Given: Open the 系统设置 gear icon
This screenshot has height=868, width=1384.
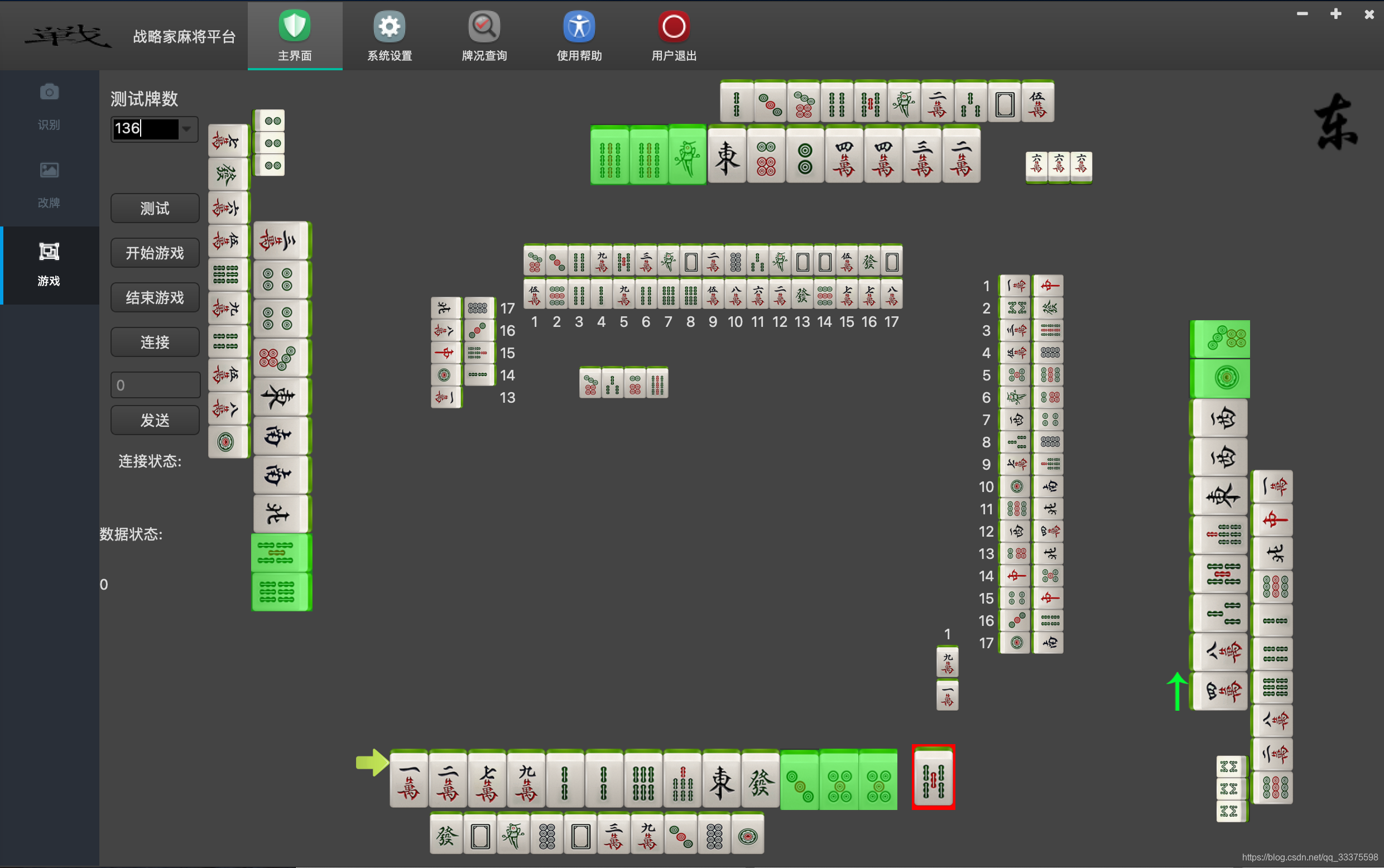Looking at the screenshot, I should 390,26.
